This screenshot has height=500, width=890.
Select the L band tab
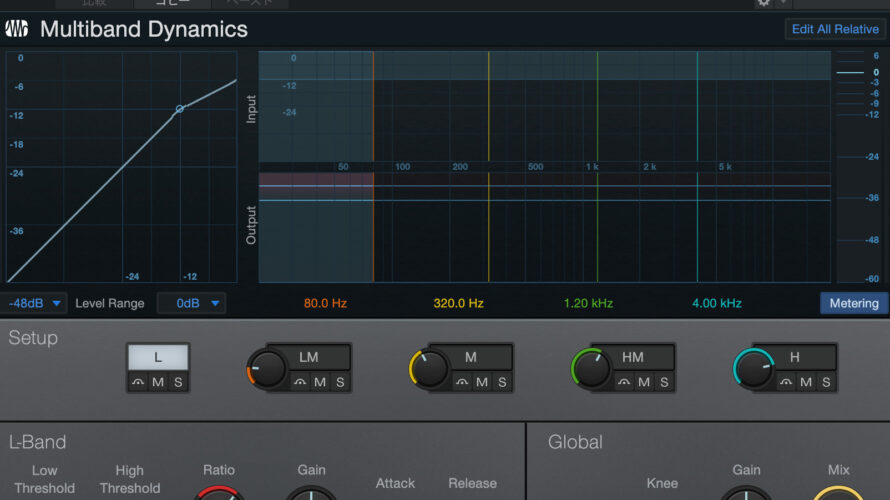point(158,358)
